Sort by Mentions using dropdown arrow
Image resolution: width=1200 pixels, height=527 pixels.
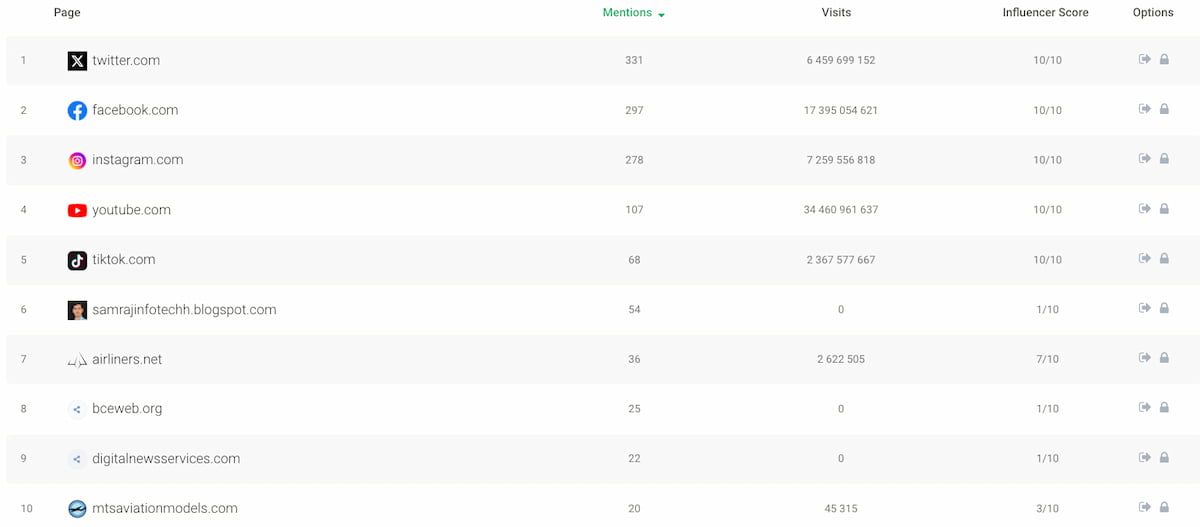coord(662,15)
